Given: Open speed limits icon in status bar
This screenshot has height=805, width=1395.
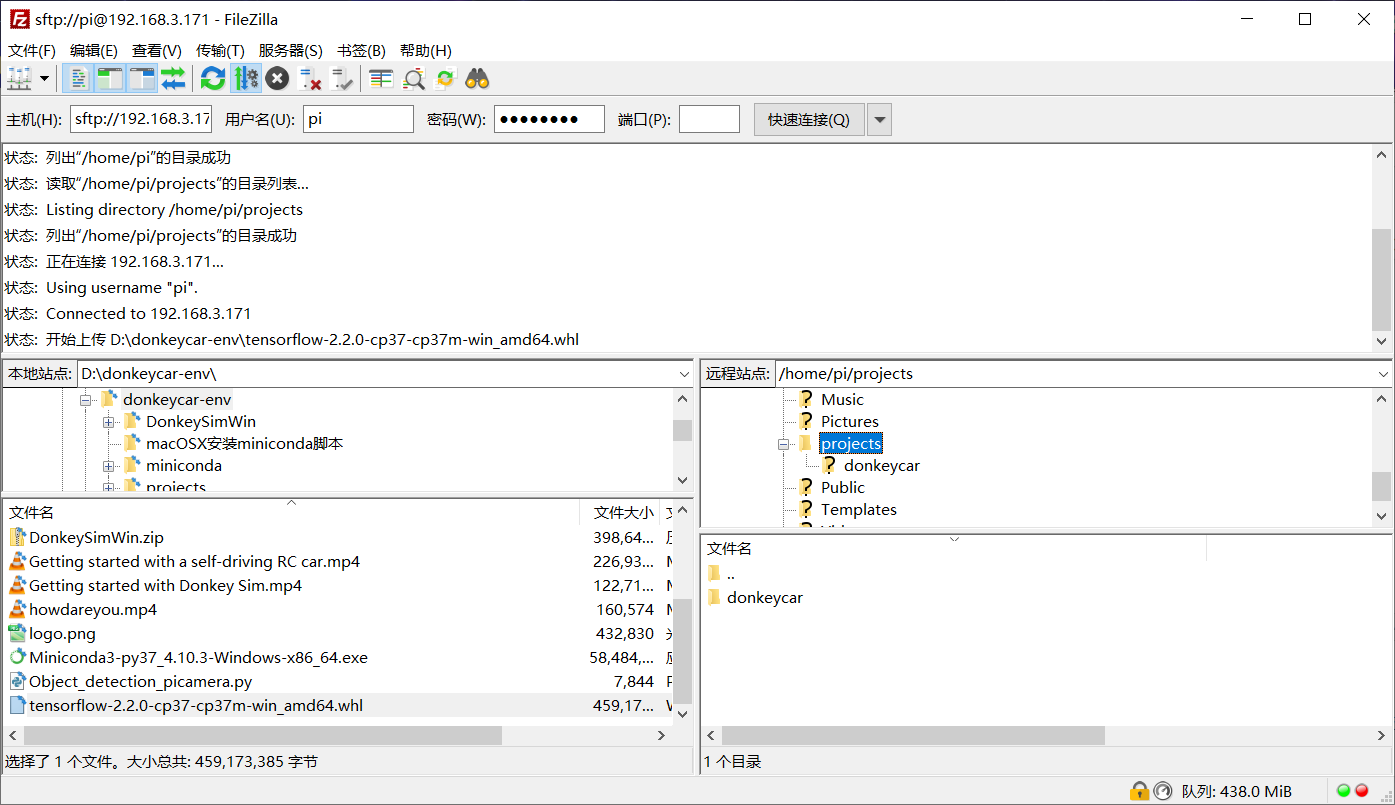Looking at the screenshot, I should tap(1162, 791).
